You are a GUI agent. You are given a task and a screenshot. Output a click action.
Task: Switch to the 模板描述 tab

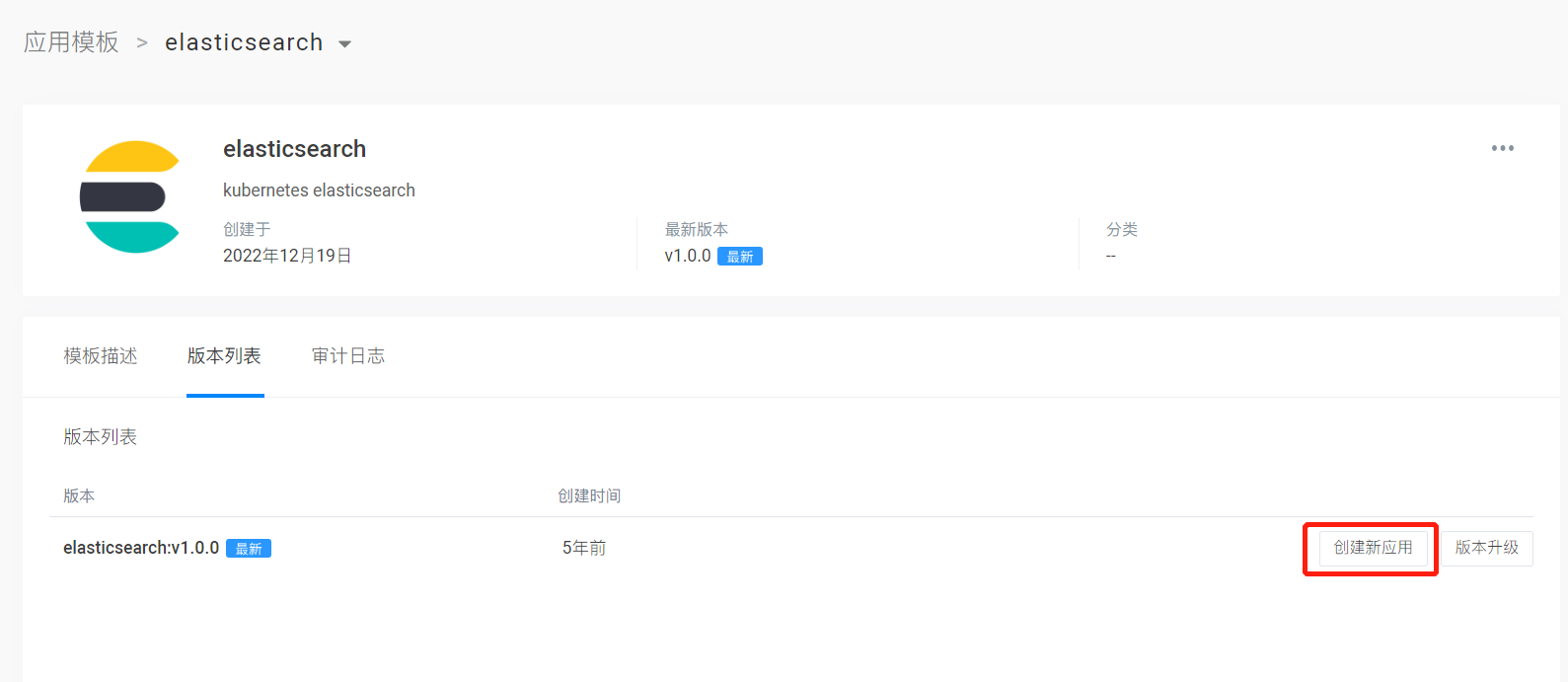101,356
